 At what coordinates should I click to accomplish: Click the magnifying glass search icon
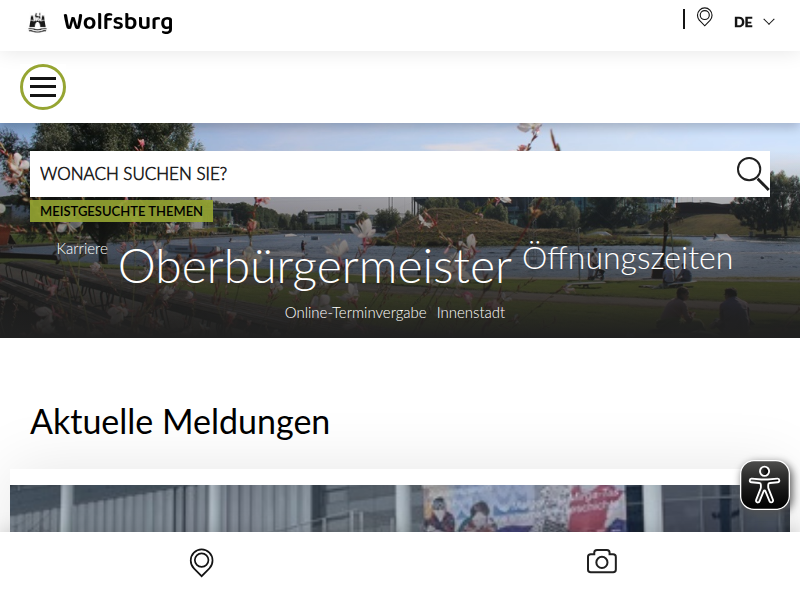752,173
